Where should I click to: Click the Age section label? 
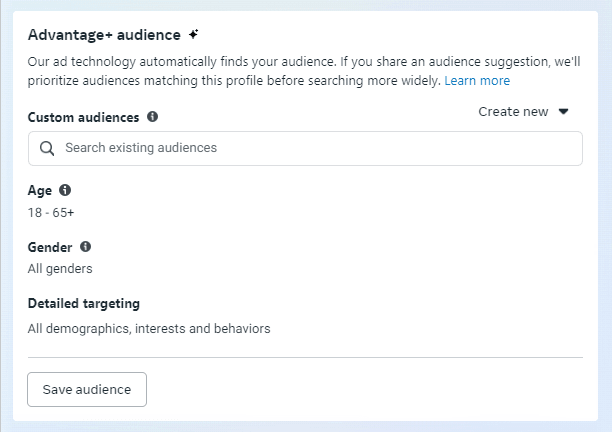coord(40,191)
